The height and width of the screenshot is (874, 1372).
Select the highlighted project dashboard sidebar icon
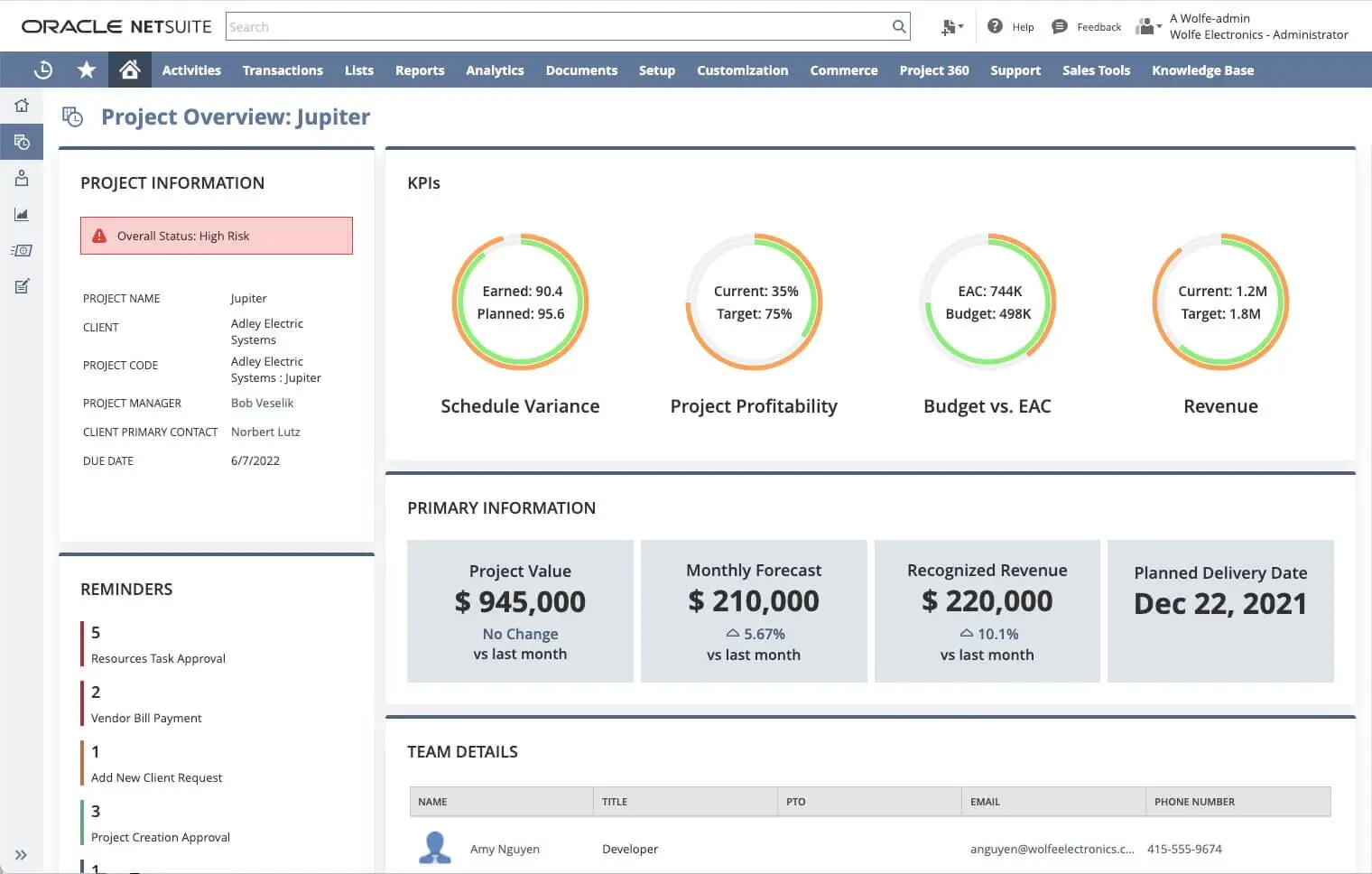(22, 141)
